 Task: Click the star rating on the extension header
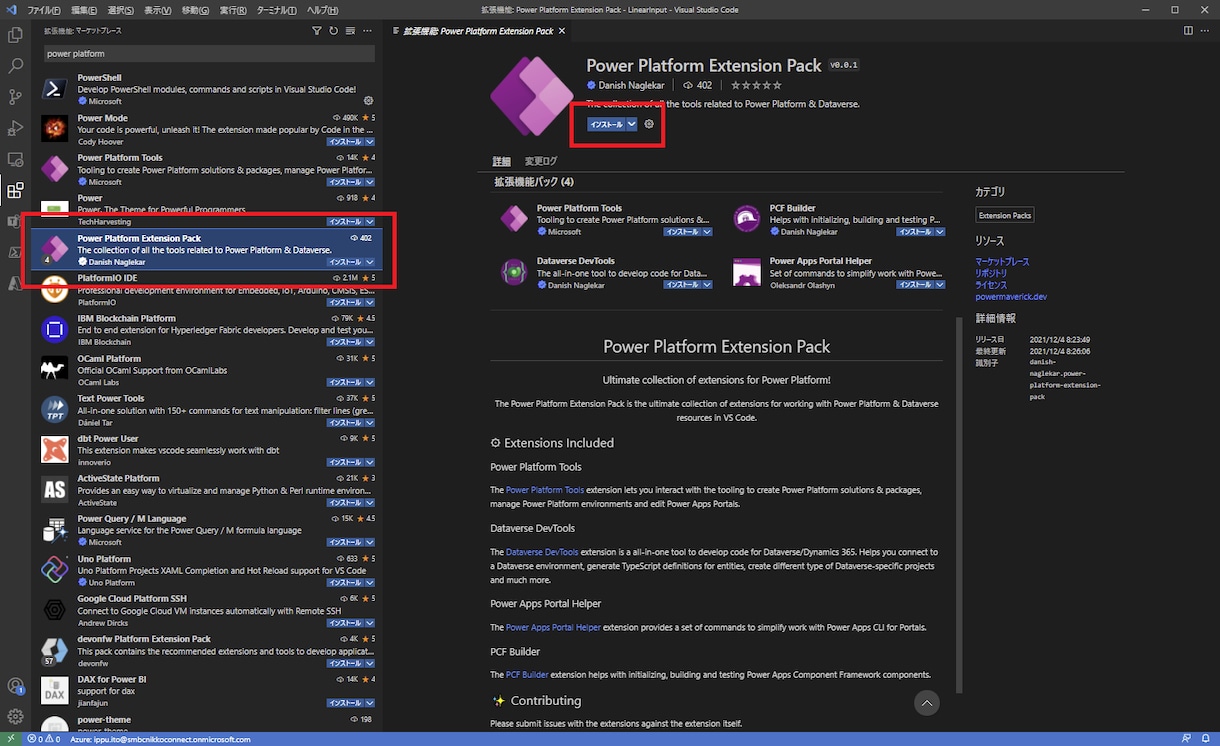[x=756, y=86]
